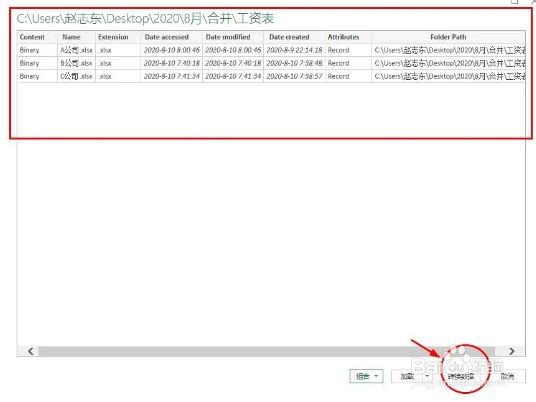The width and height of the screenshot is (536, 402).
Task: Click date created 2020-8-10 7:38:48
Action: pos(294,63)
